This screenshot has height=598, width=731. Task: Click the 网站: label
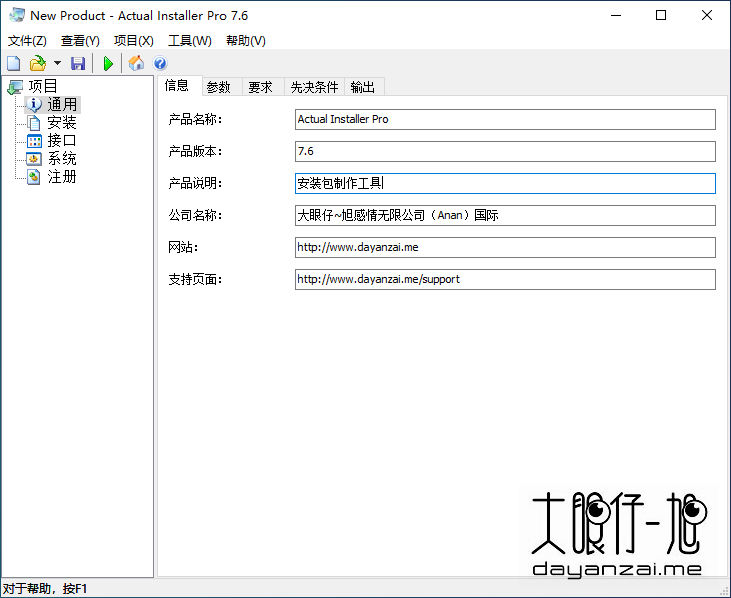(x=183, y=247)
